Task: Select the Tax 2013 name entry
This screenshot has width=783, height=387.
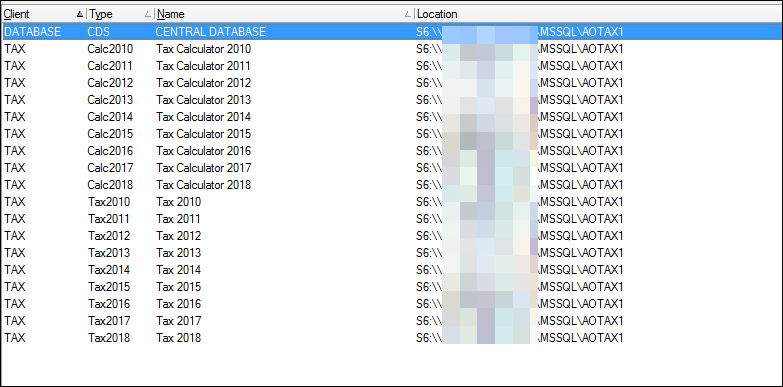Action: click(x=178, y=253)
